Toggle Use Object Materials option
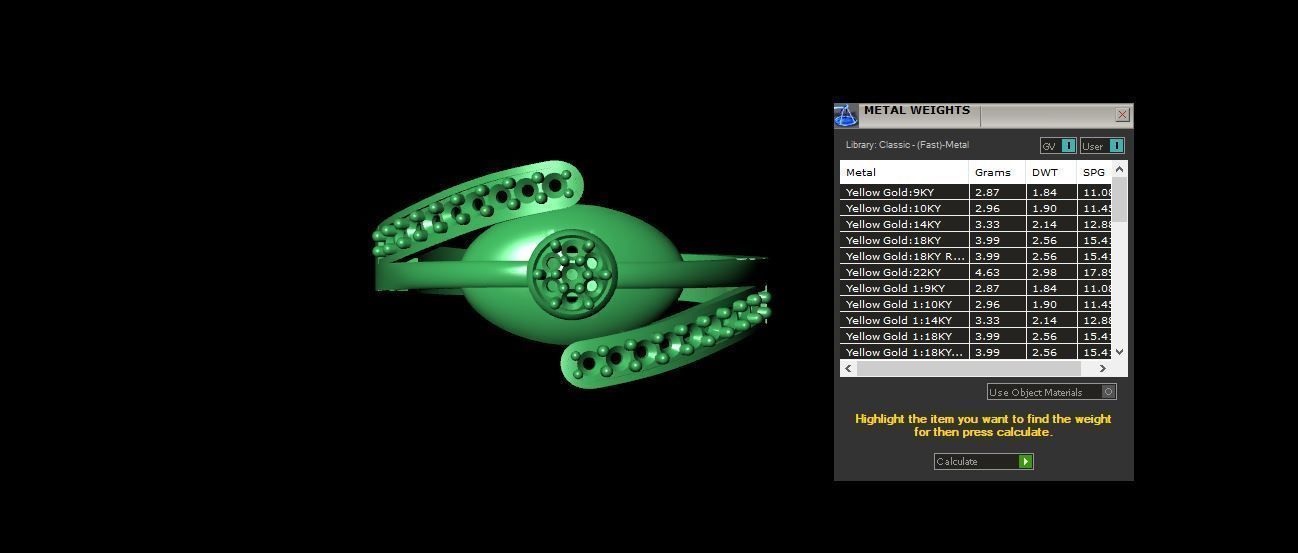This screenshot has height=553, width=1298. (1051, 392)
